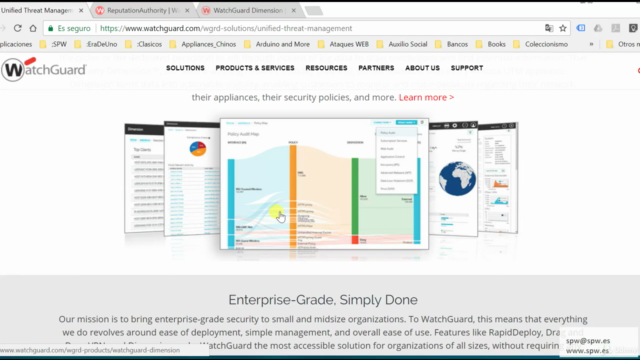The width and height of the screenshot is (640, 360).
Task: Click the Policy Audit Map center screenshot
Action: click(x=324, y=184)
